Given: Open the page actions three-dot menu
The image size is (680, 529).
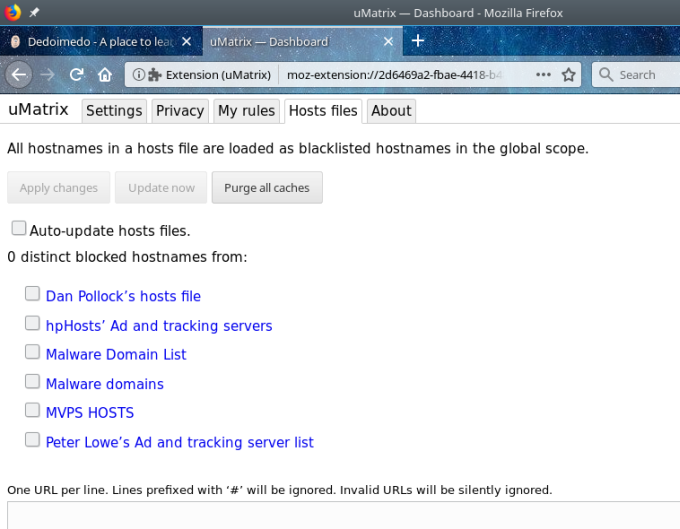Looking at the screenshot, I should (x=543, y=75).
